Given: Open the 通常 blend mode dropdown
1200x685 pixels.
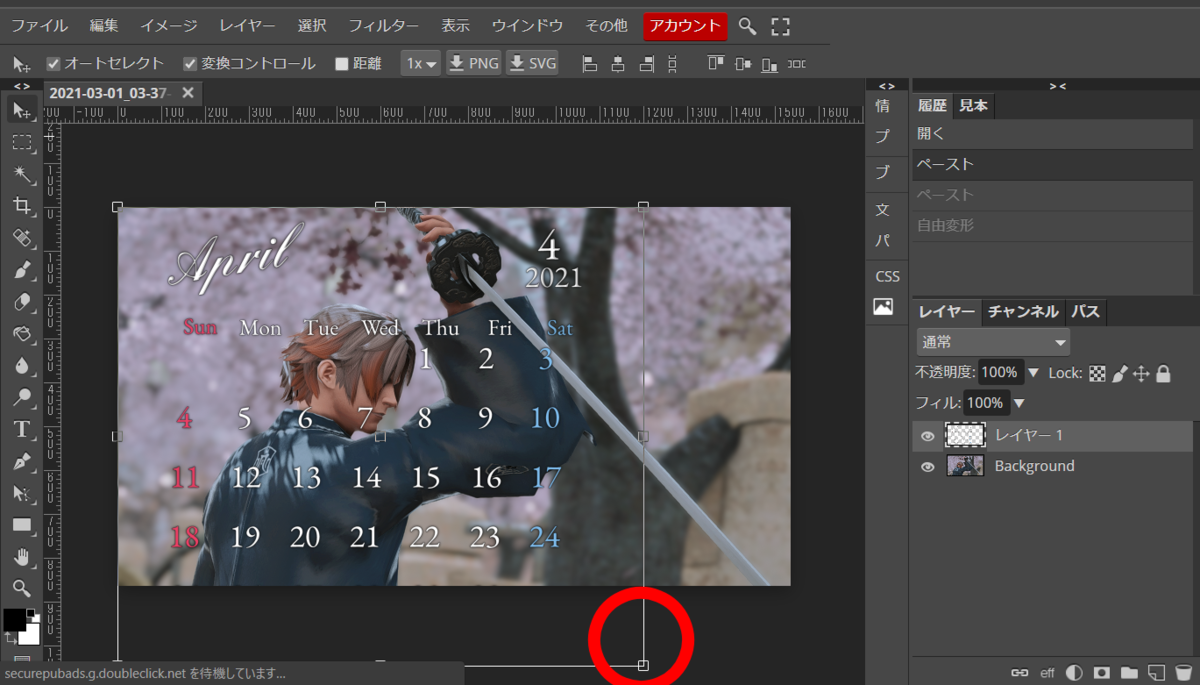Looking at the screenshot, I should pos(993,342).
